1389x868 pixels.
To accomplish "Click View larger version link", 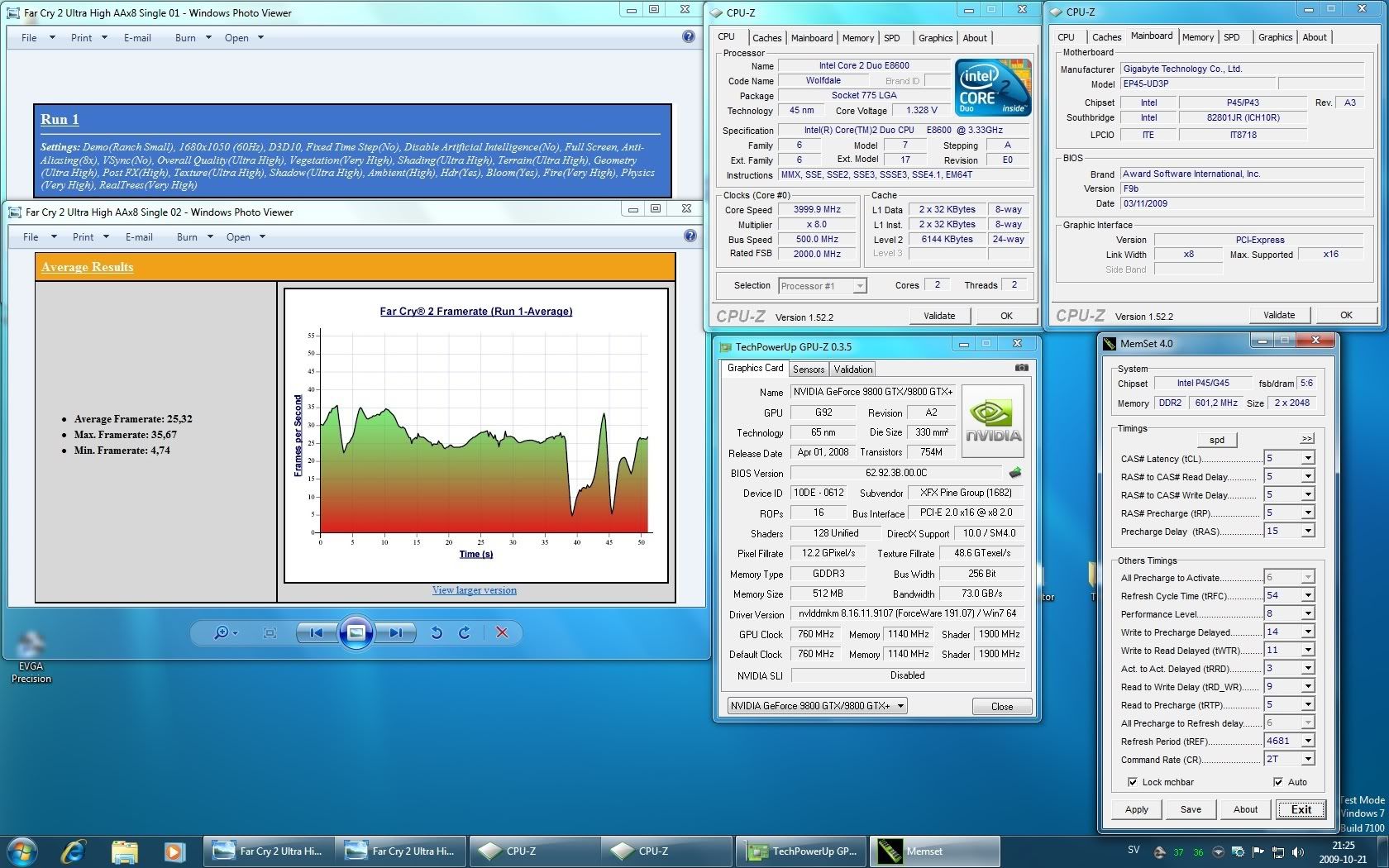I will click(474, 590).
